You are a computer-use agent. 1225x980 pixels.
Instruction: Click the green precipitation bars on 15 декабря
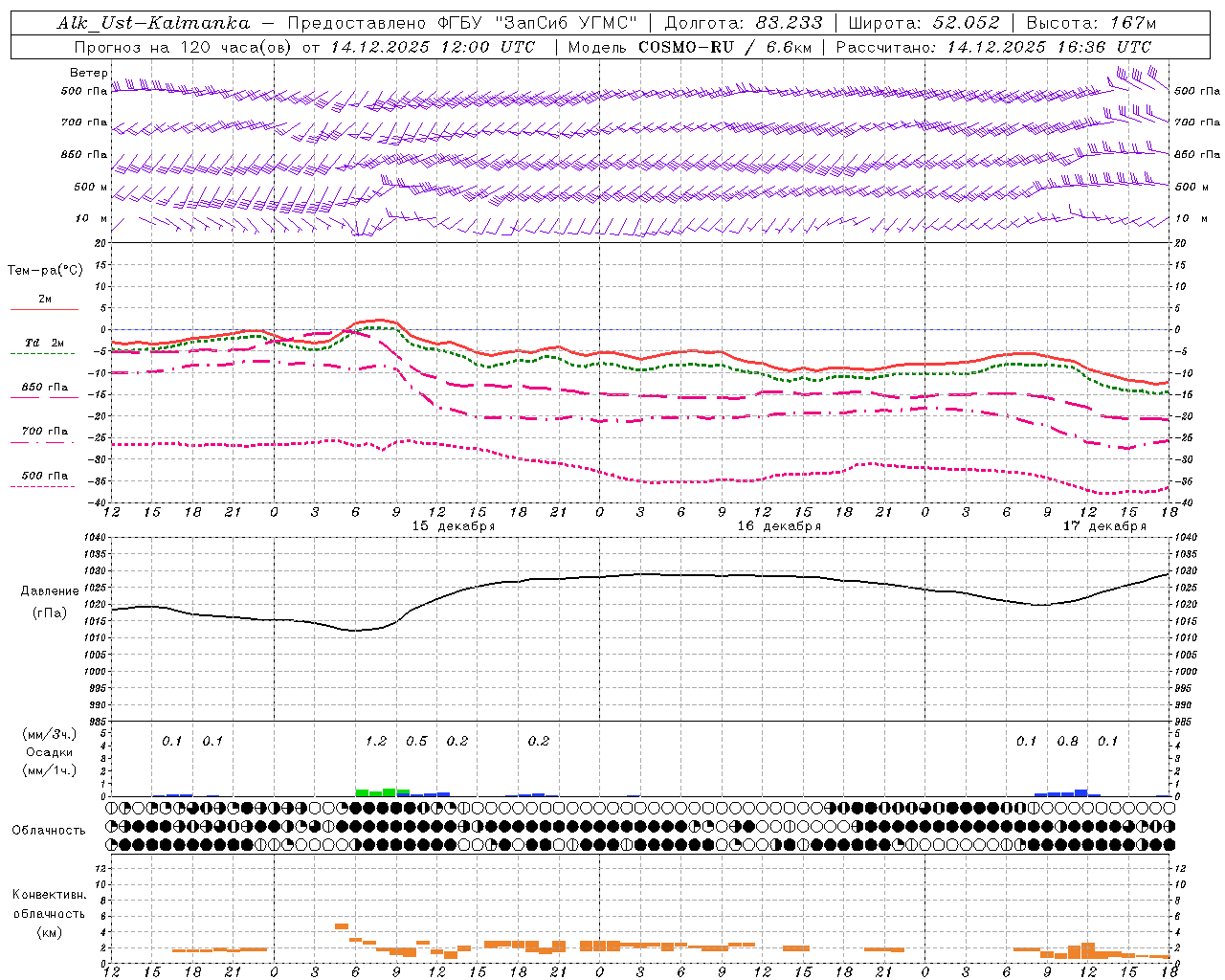[x=383, y=792]
